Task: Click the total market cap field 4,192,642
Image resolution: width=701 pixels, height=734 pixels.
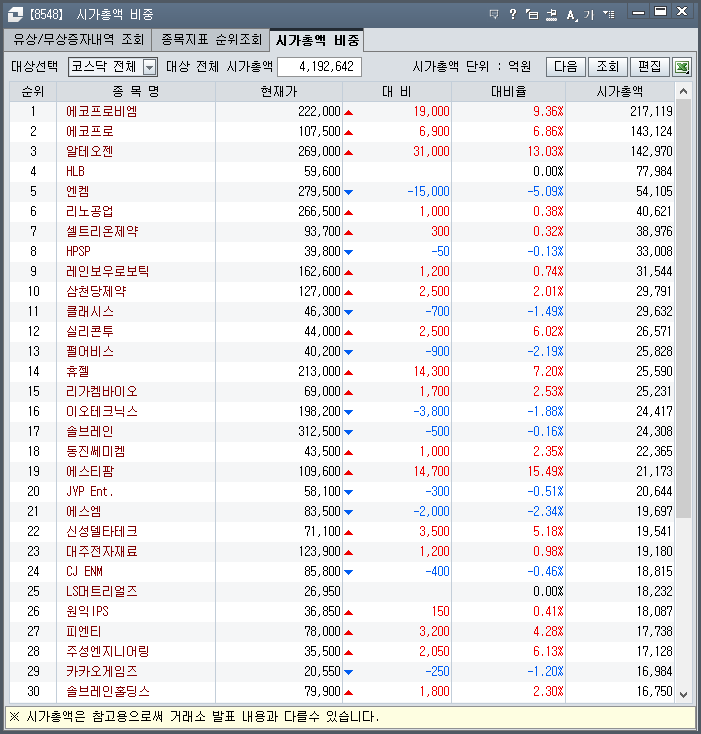Action: pos(319,66)
